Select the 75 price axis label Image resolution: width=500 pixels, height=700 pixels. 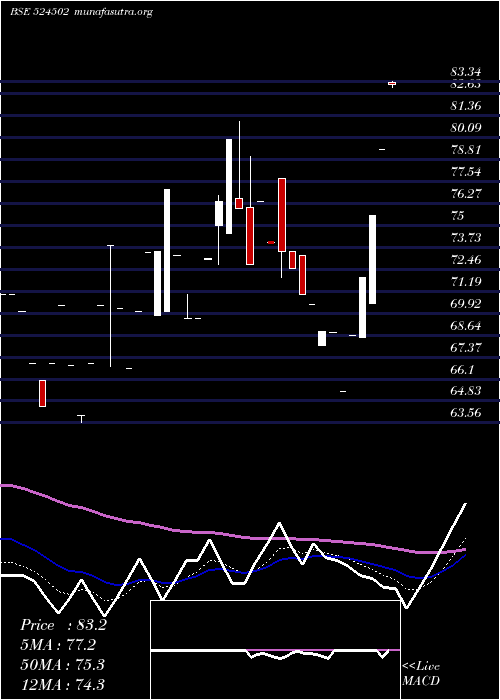[458, 216]
